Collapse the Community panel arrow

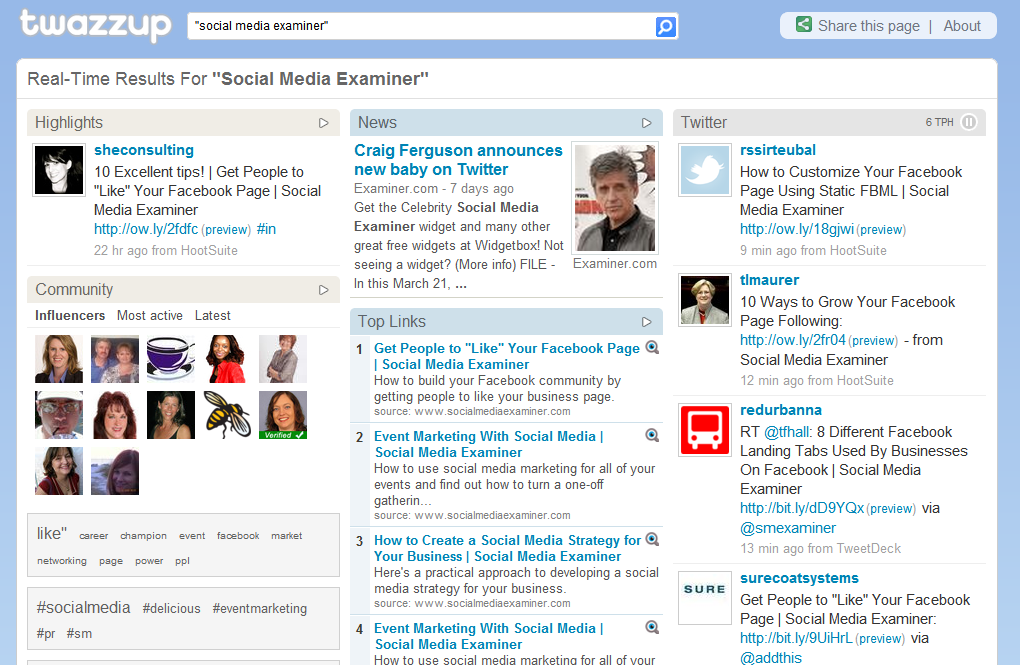coord(324,290)
